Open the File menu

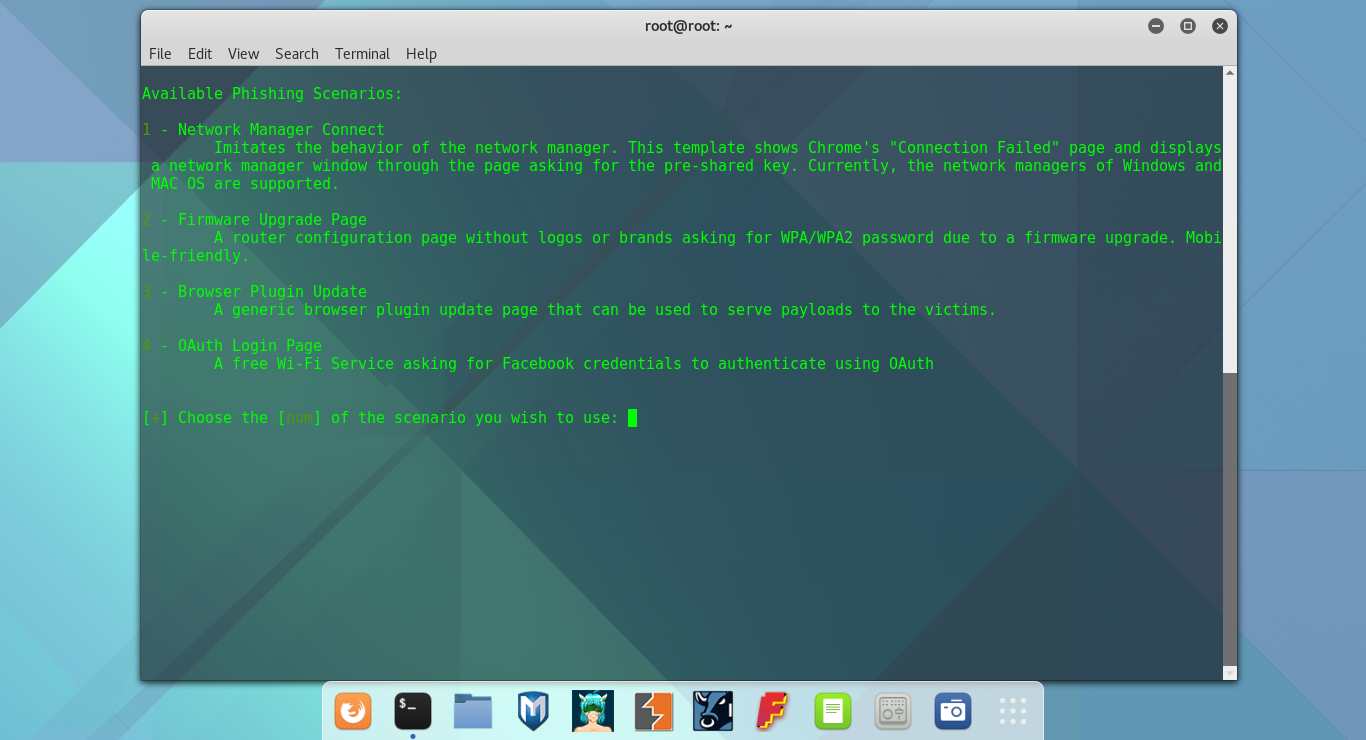(x=160, y=54)
